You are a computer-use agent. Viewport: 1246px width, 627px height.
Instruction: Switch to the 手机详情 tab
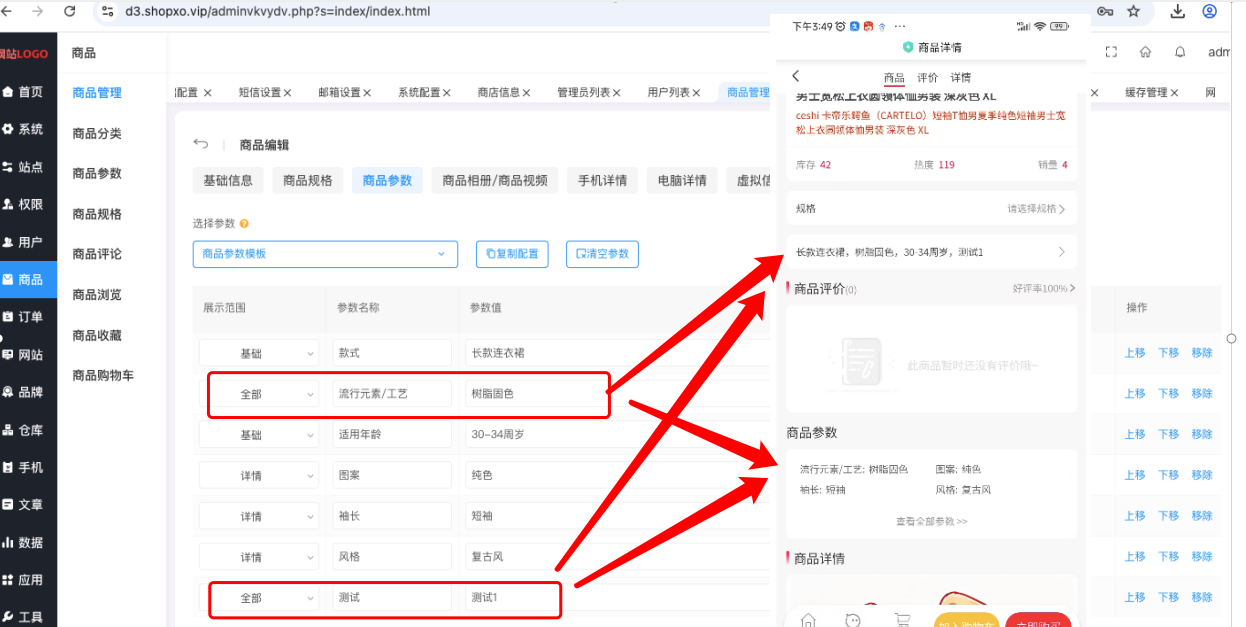click(x=603, y=181)
